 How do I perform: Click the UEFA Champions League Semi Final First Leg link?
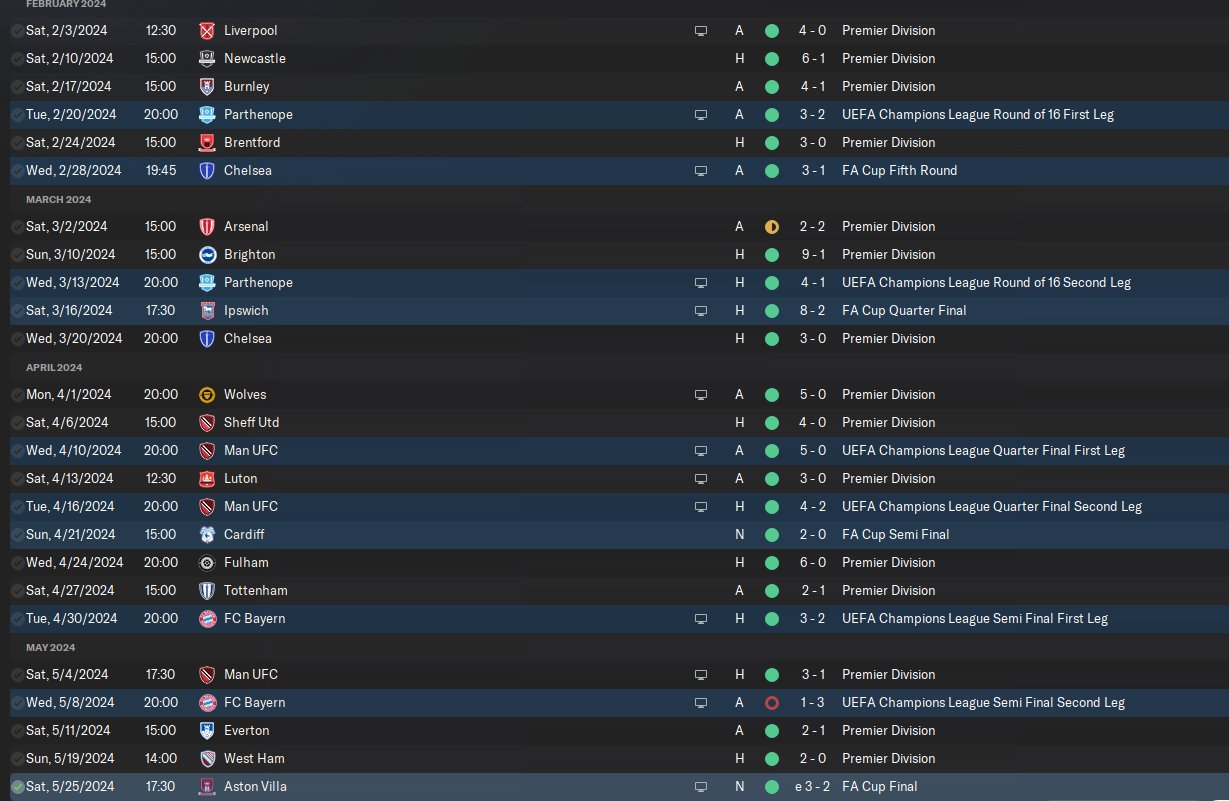click(x=974, y=619)
